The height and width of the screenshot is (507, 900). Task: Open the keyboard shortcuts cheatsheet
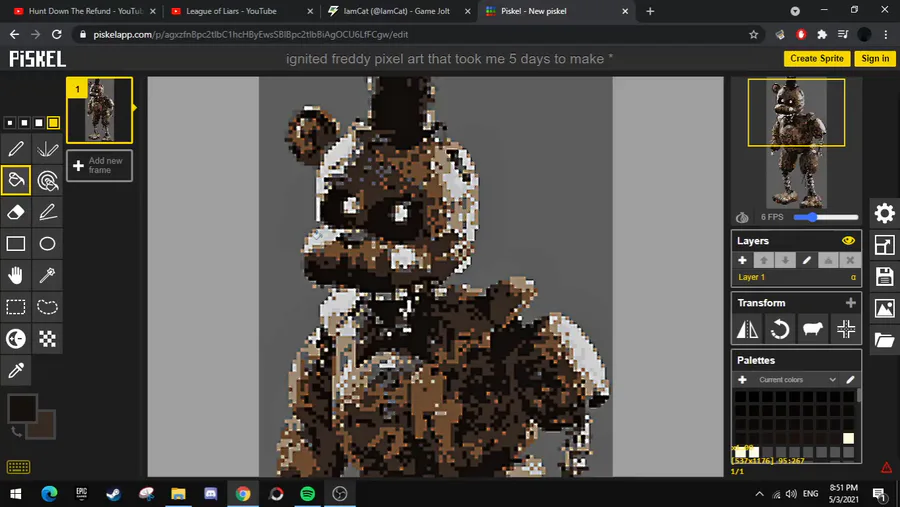click(18, 467)
